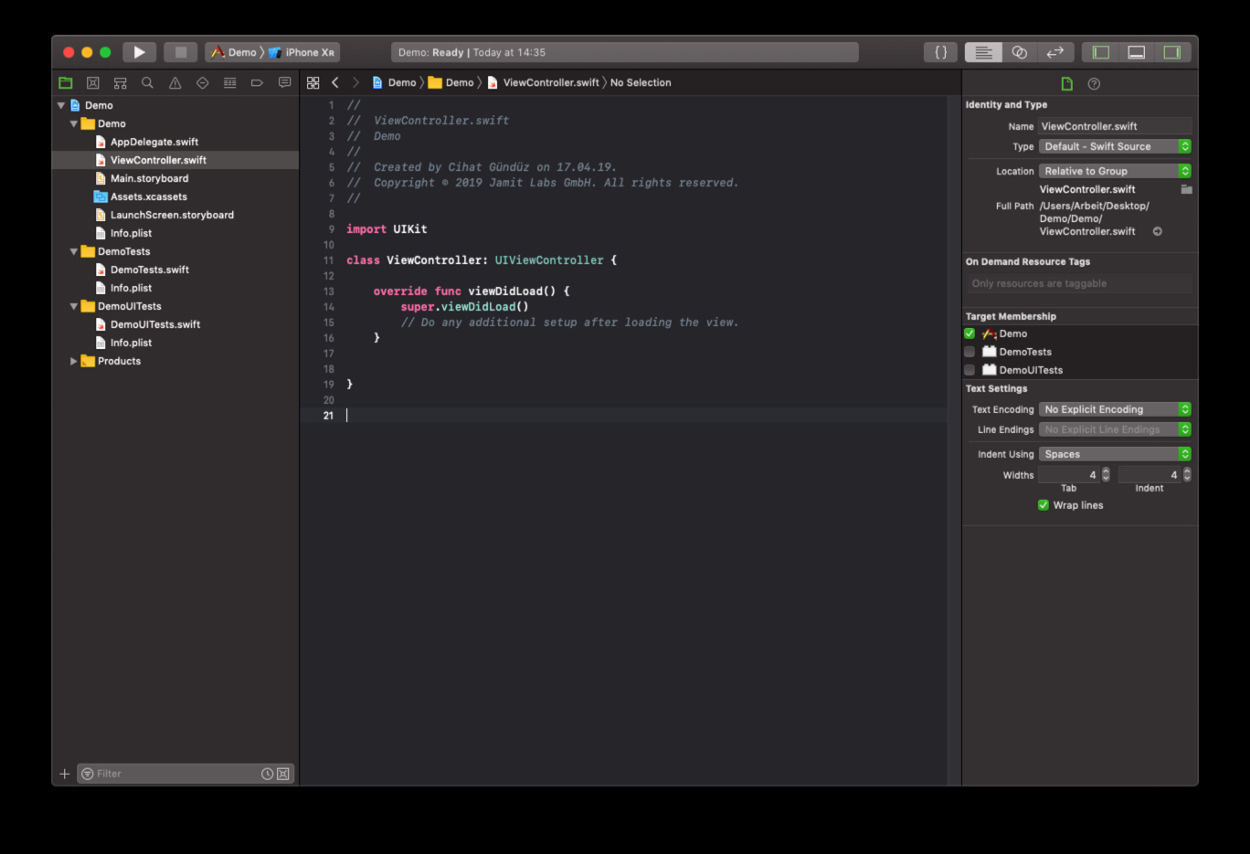The width and height of the screenshot is (1250, 854).
Task: Enable DemoTests target membership
Action: pyautogui.click(x=969, y=351)
